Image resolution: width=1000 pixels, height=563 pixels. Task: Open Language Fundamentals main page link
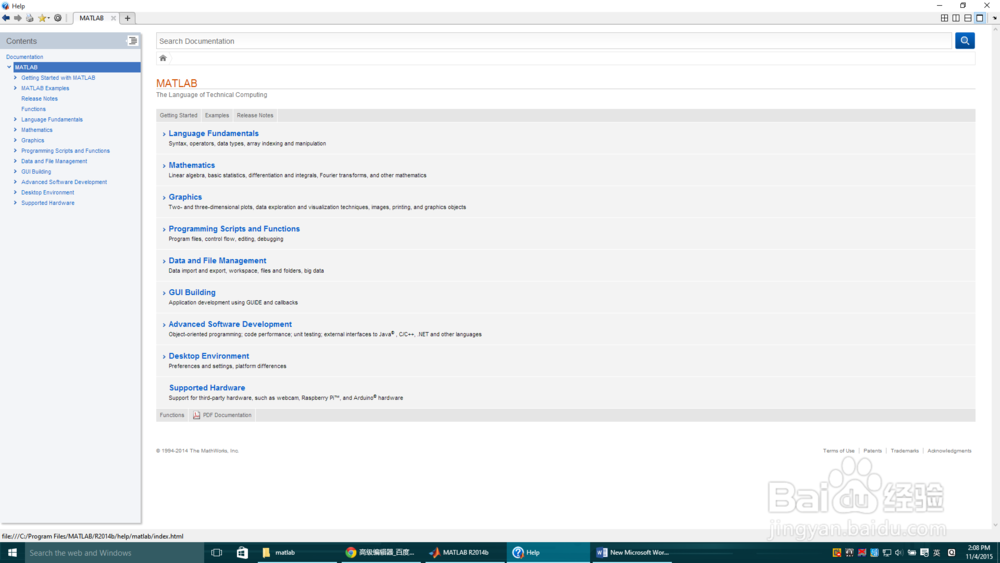tap(214, 133)
